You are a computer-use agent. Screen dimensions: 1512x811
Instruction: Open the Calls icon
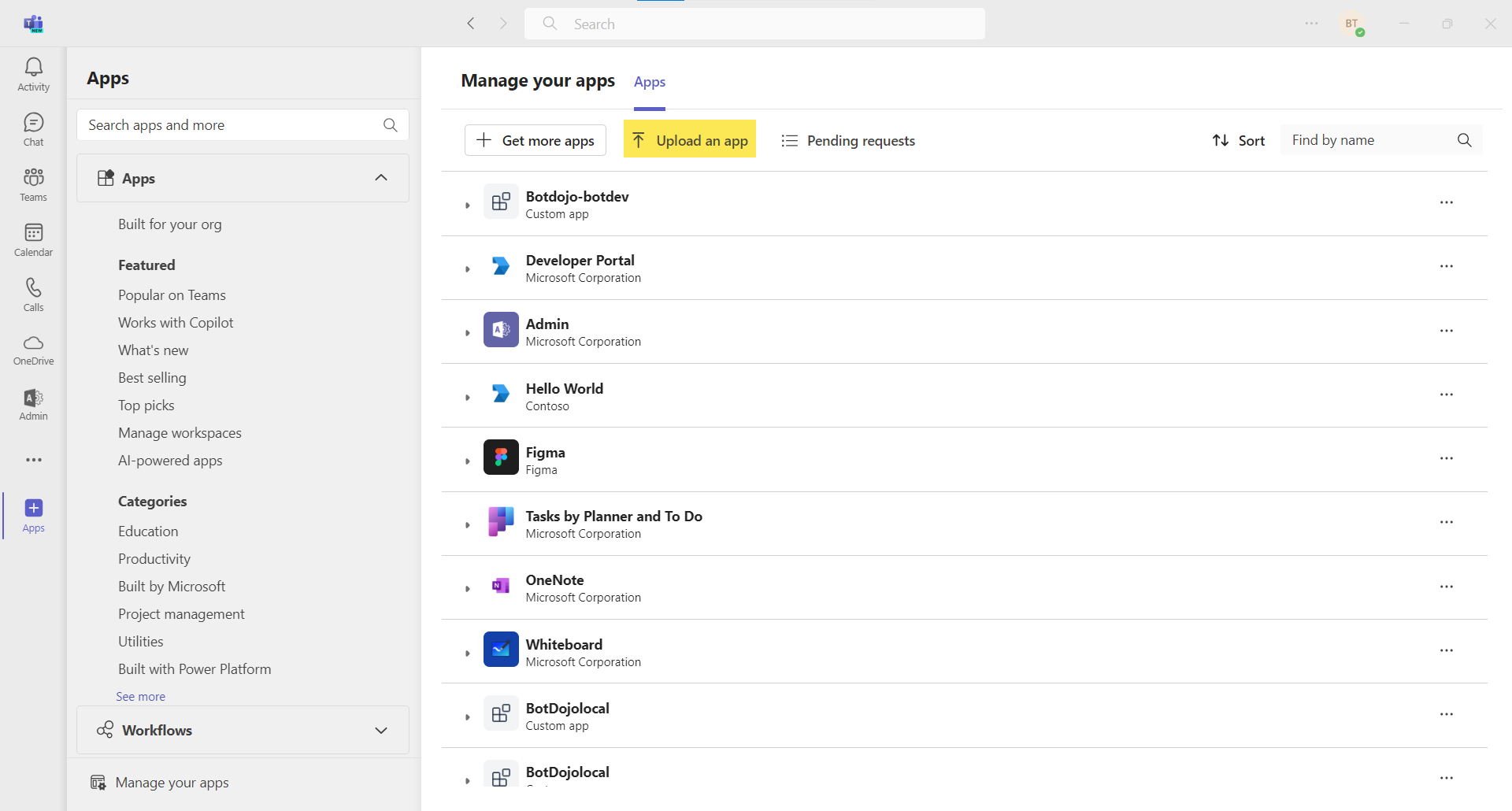(x=33, y=295)
